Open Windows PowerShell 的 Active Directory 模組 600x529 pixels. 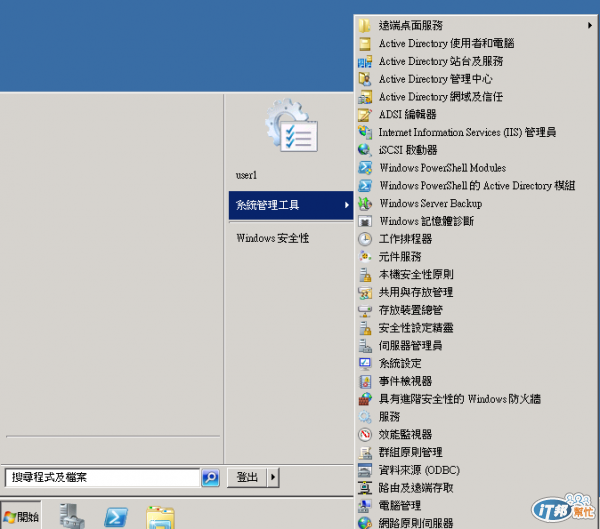point(476,186)
